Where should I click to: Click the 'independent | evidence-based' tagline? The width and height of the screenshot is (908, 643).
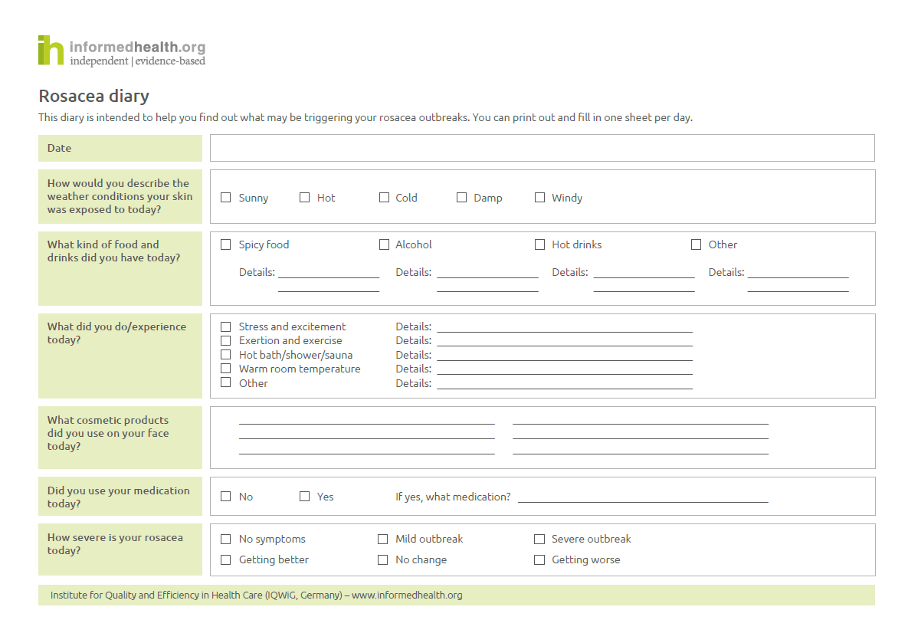(x=138, y=61)
